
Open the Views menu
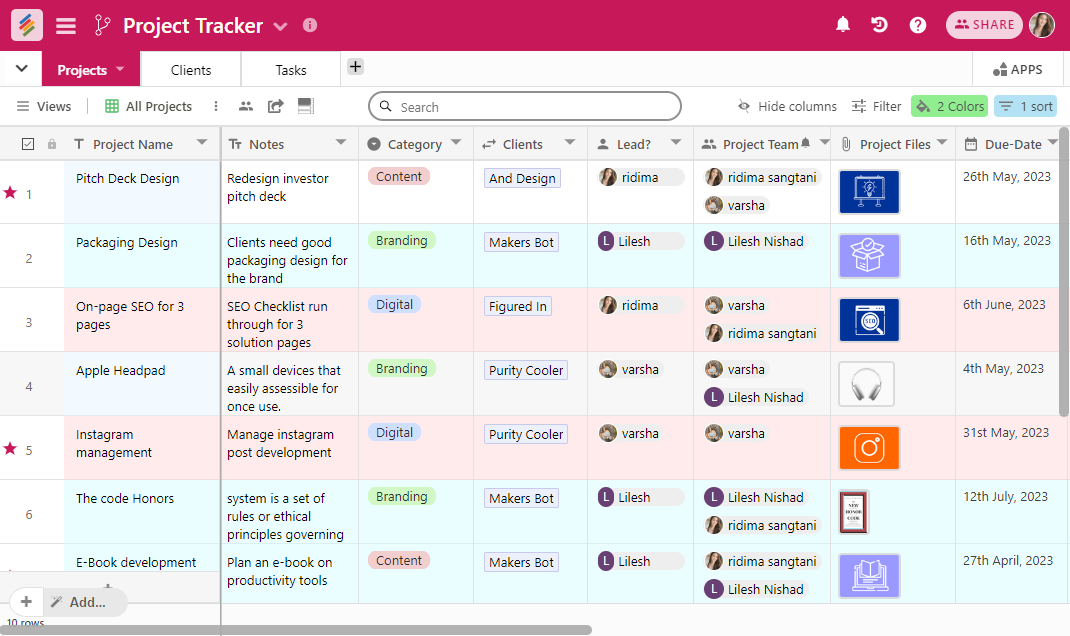pyautogui.click(x=44, y=105)
